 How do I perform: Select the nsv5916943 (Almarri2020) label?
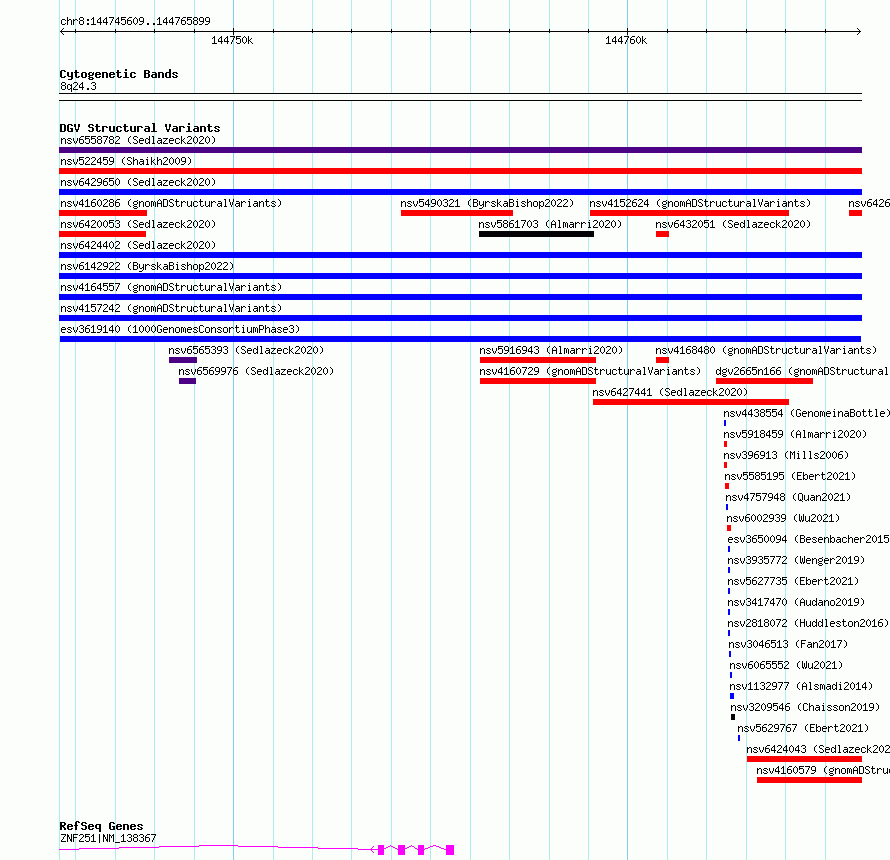[x=551, y=350]
